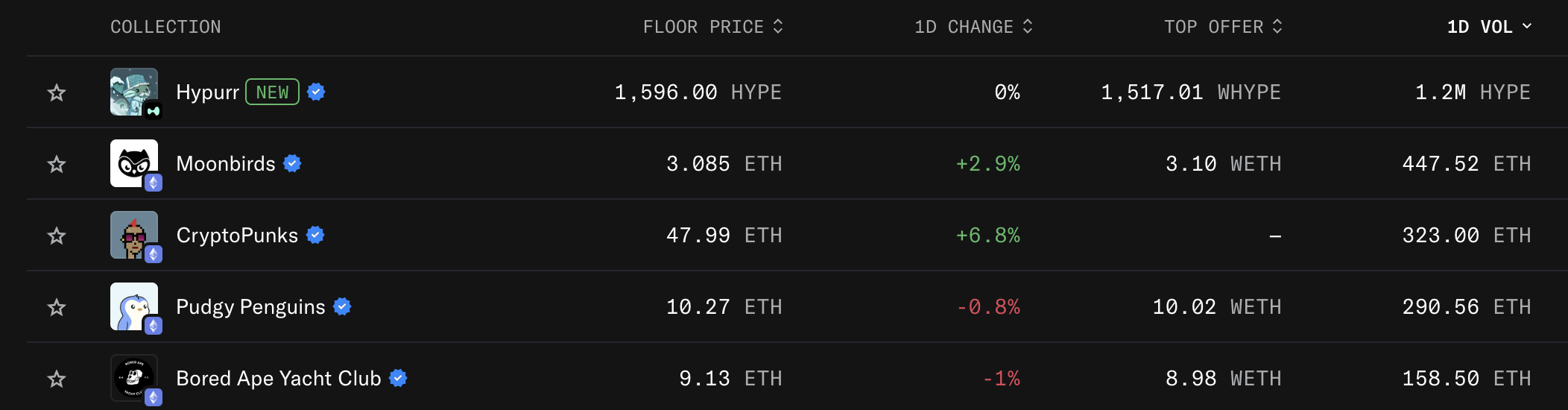This screenshot has width=1568, height=410.
Task: Click the Collection column header
Action: [165, 27]
